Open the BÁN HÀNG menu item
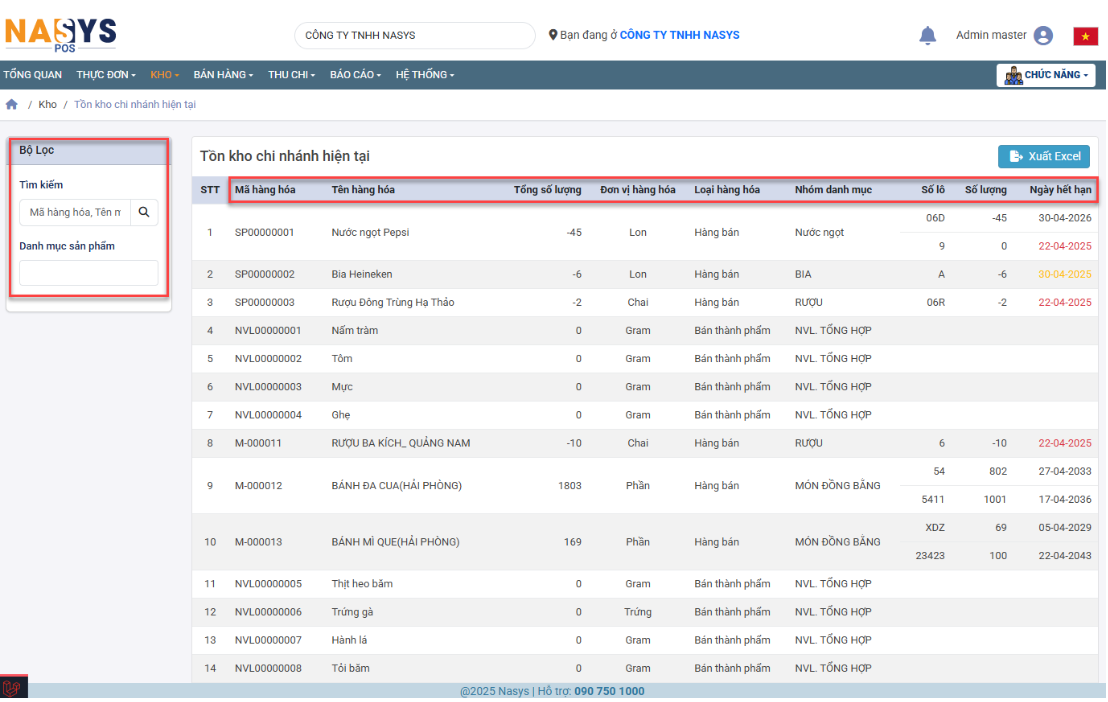 tap(222, 75)
